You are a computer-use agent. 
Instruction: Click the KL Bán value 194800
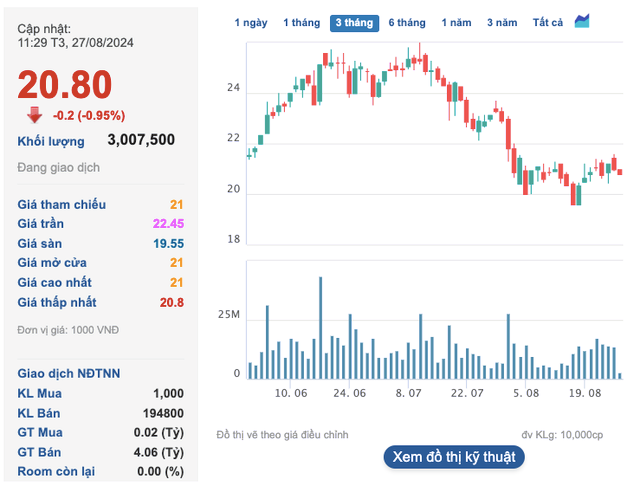pos(160,413)
